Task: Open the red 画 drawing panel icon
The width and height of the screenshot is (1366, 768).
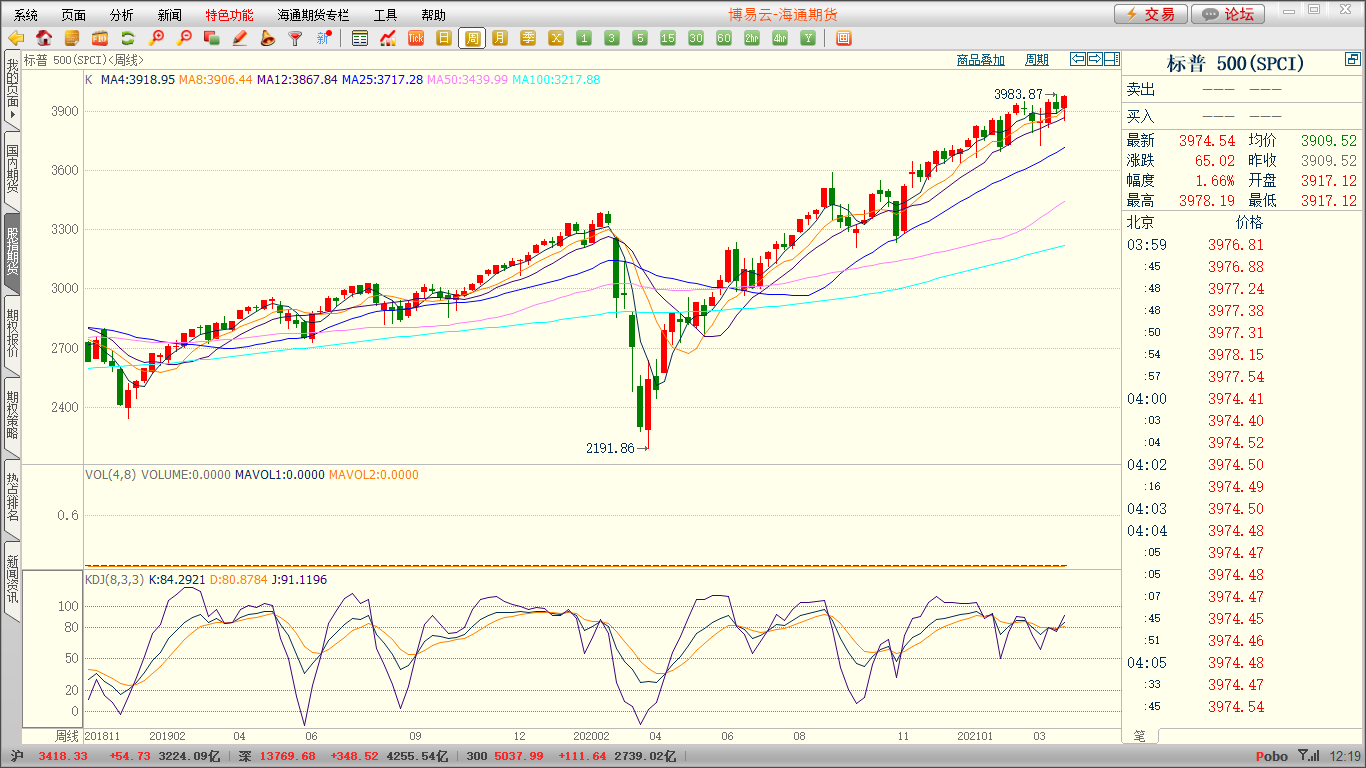Action: point(843,38)
